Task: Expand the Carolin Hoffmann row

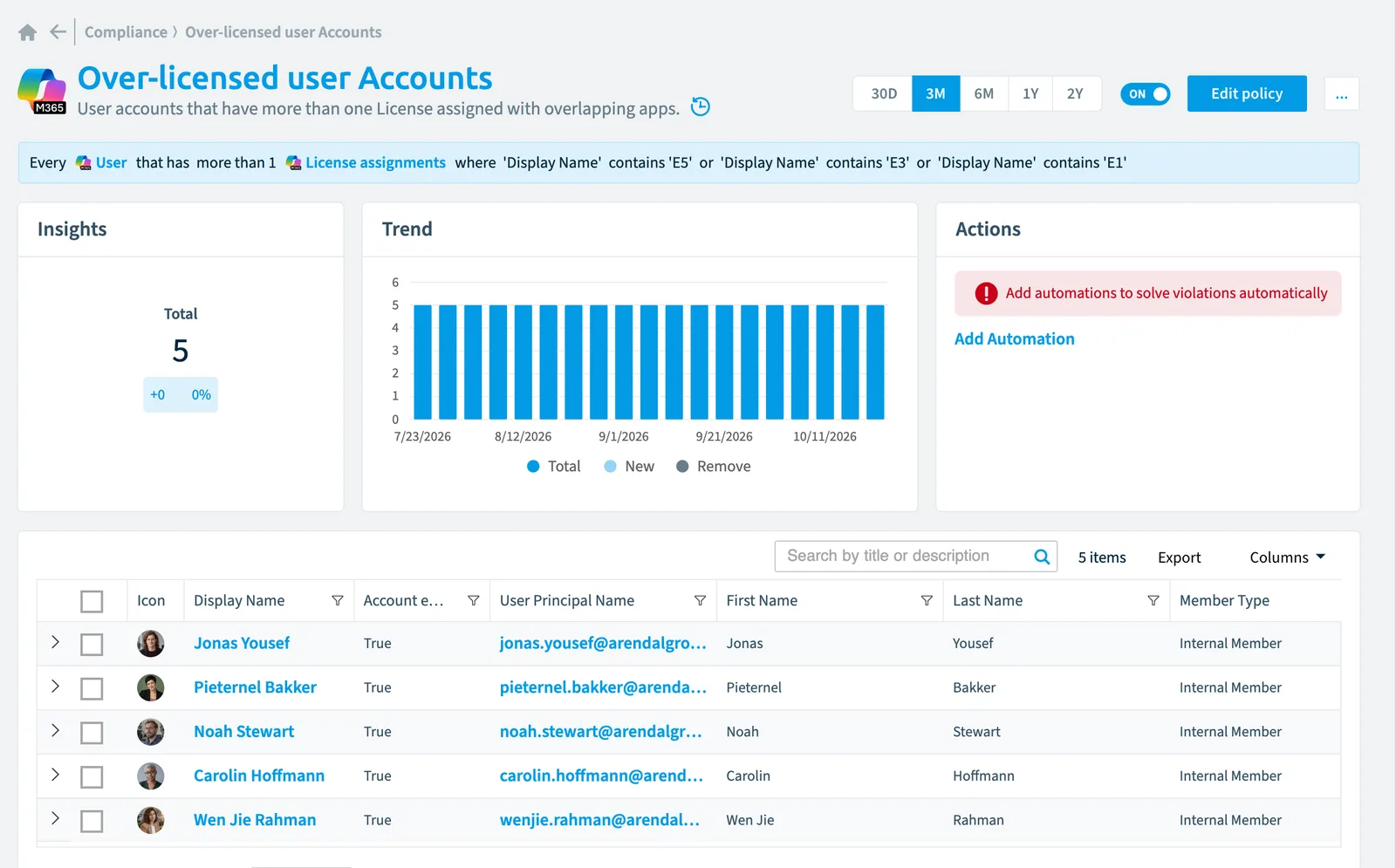Action: click(x=55, y=774)
